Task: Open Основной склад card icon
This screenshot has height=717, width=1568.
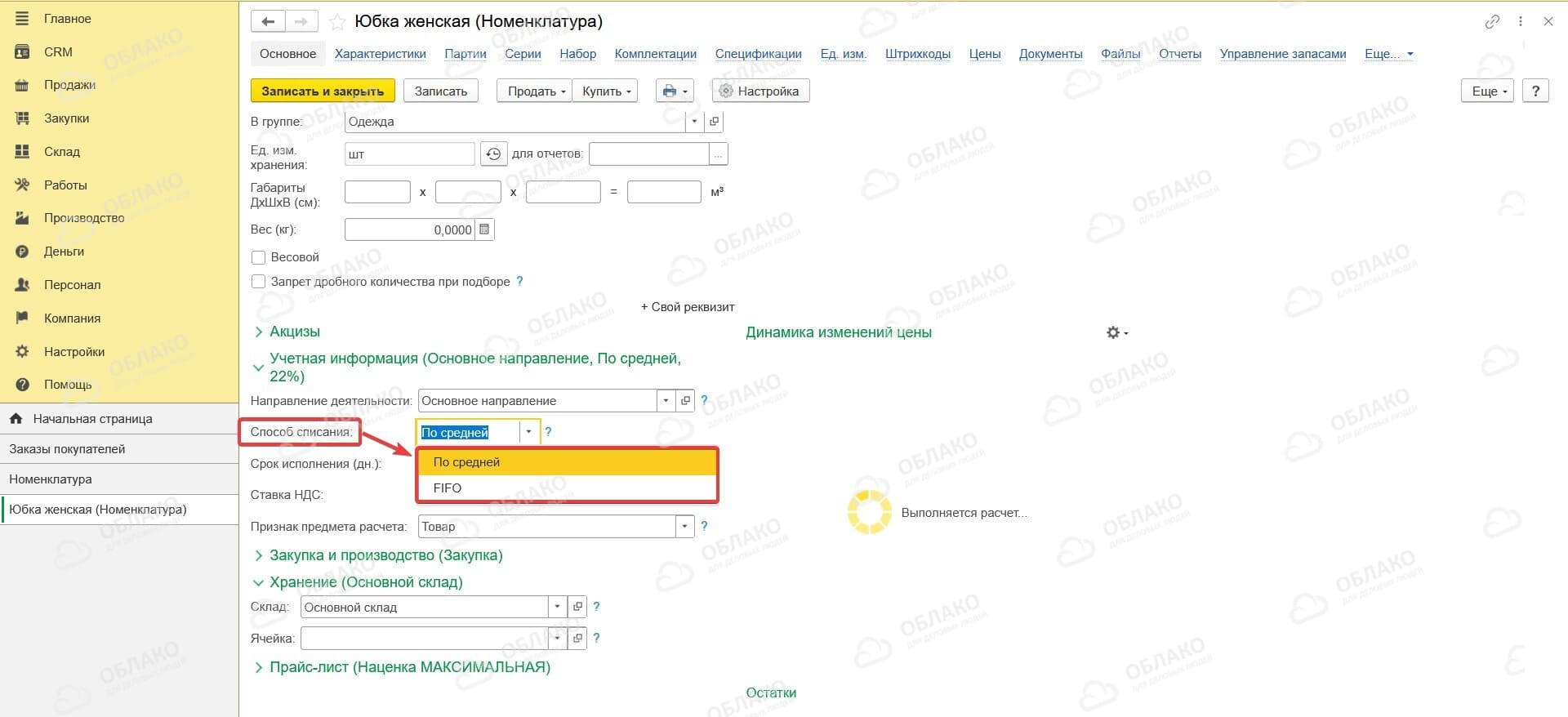Action: point(577,607)
